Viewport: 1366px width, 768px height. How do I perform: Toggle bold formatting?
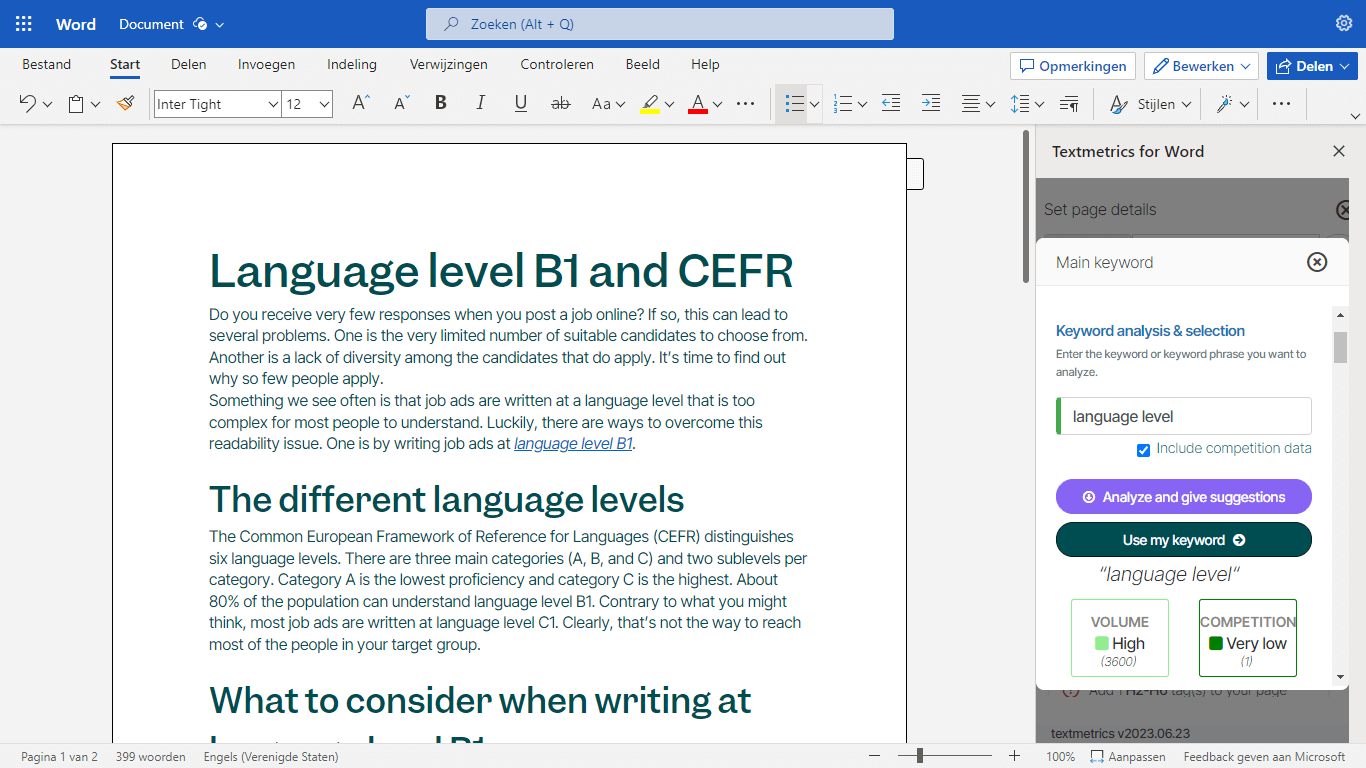pyautogui.click(x=440, y=103)
